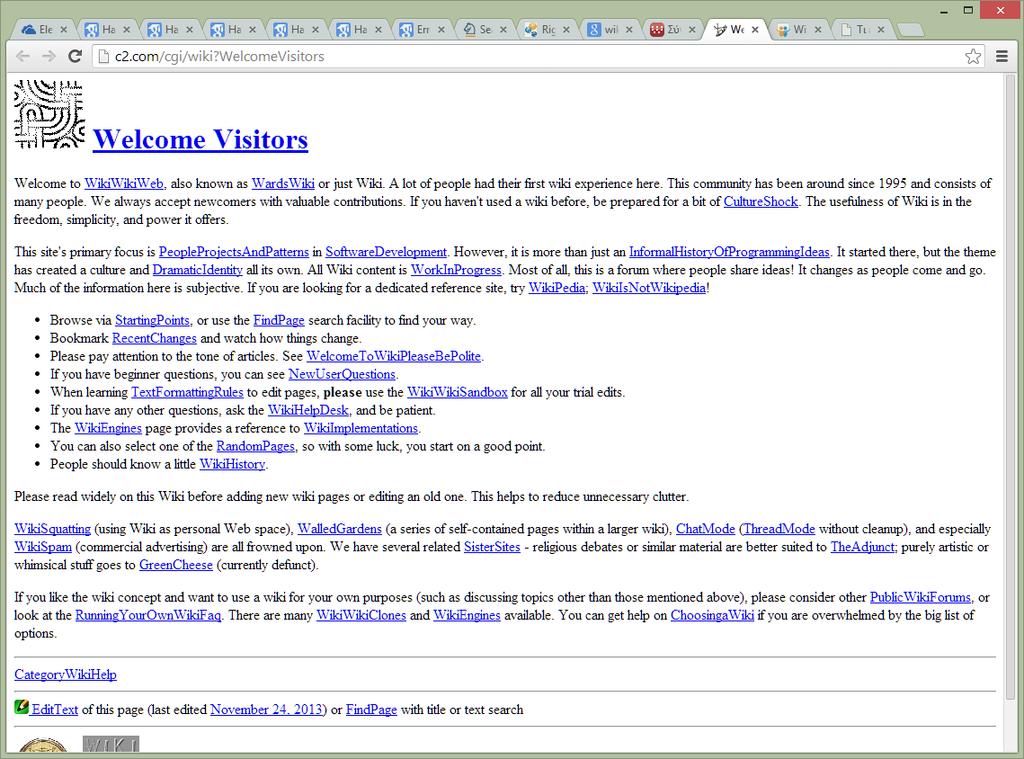Select the RandomPages link
Image resolution: width=1024 pixels, height=759 pixels.
tap(255, 446)
